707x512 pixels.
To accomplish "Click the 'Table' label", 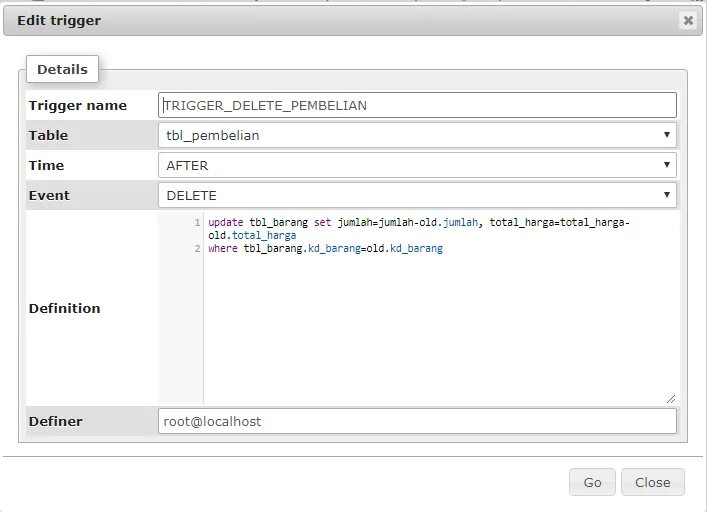I will click(x=48, y=135).
